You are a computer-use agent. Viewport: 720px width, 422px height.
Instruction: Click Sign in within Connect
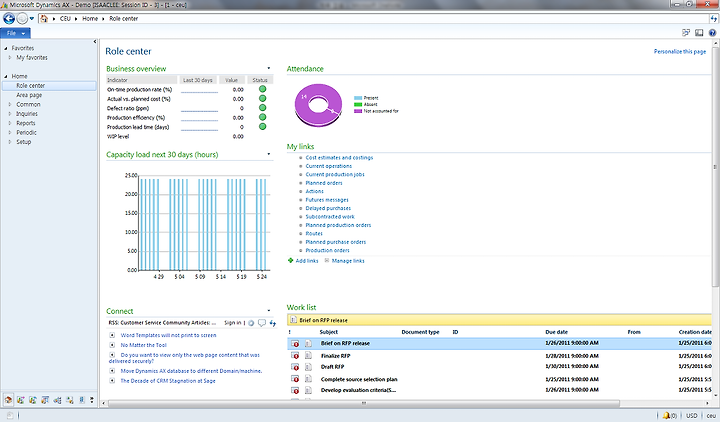pos(232,323)
